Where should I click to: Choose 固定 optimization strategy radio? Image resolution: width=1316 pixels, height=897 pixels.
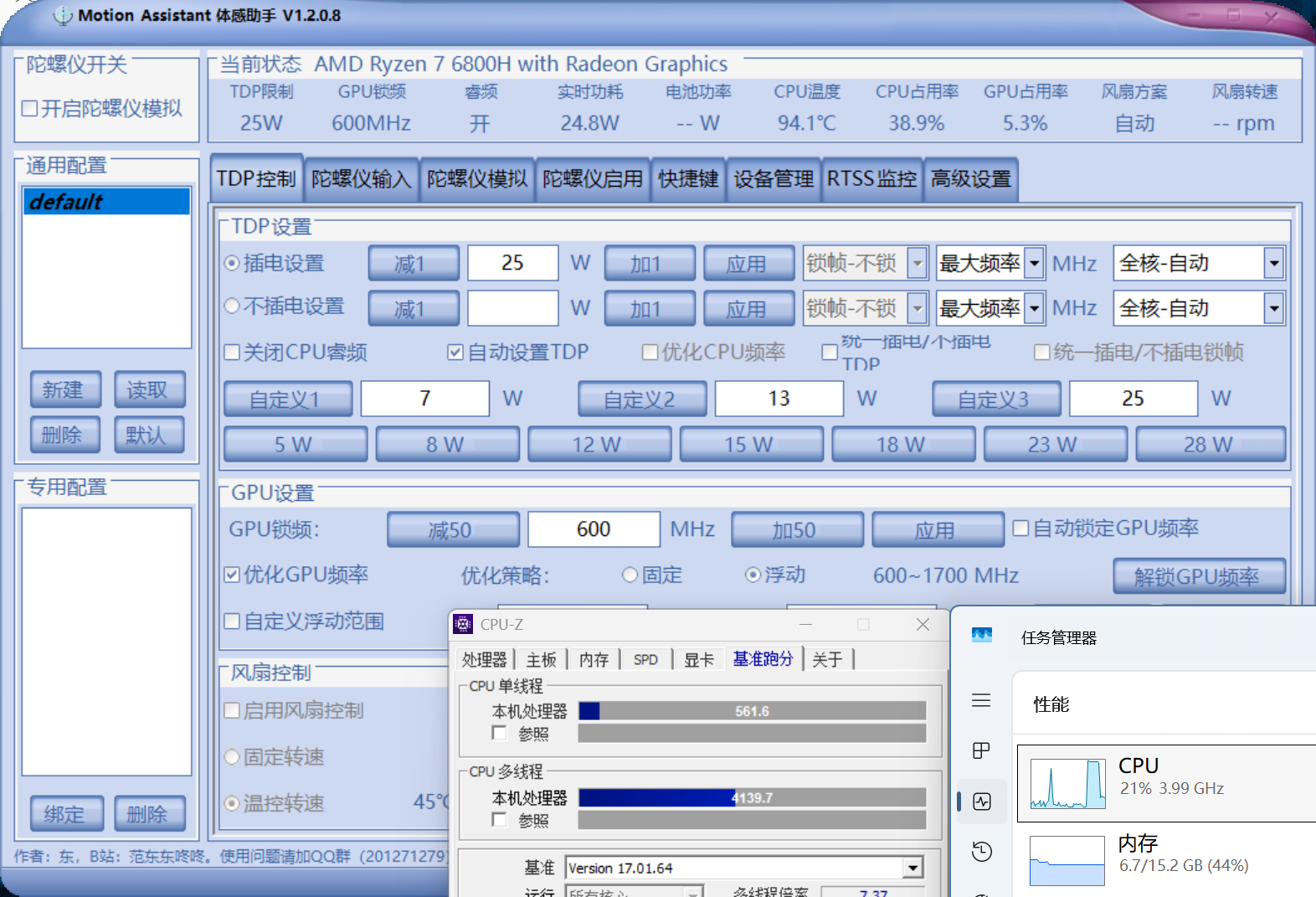[630, 575]
